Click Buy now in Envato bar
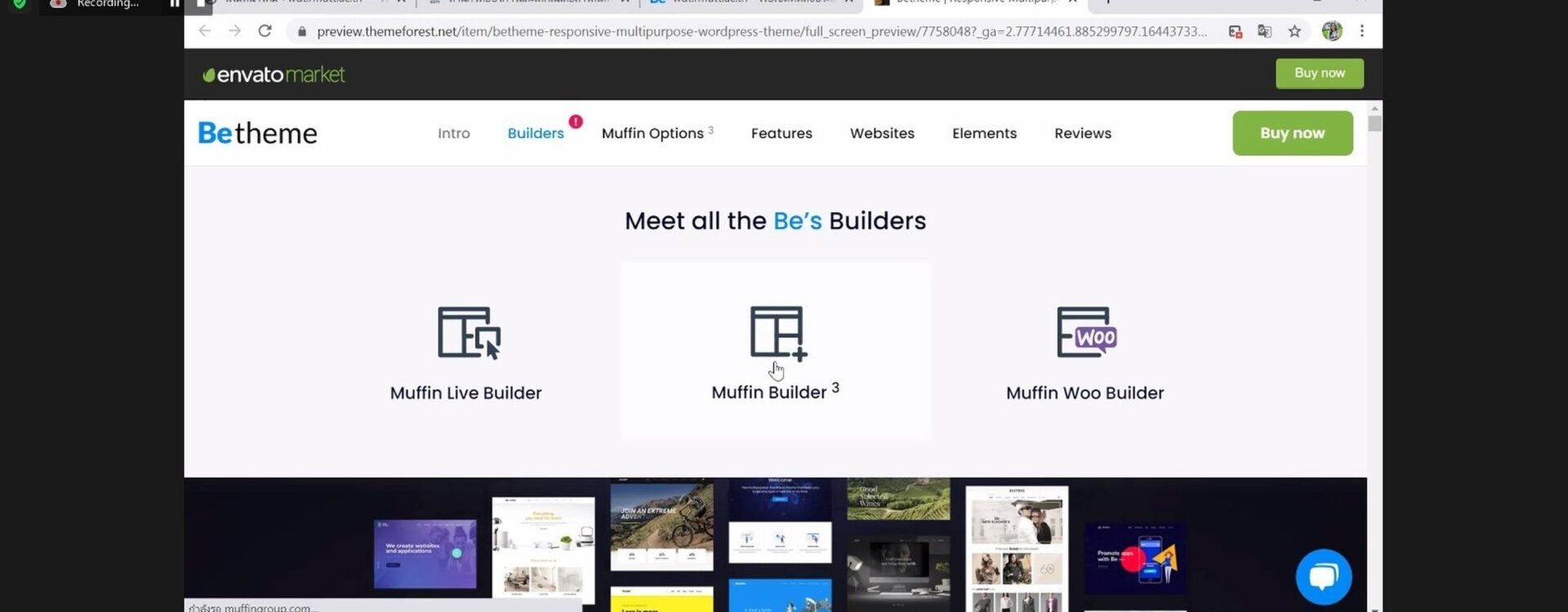 (1320, 73)
